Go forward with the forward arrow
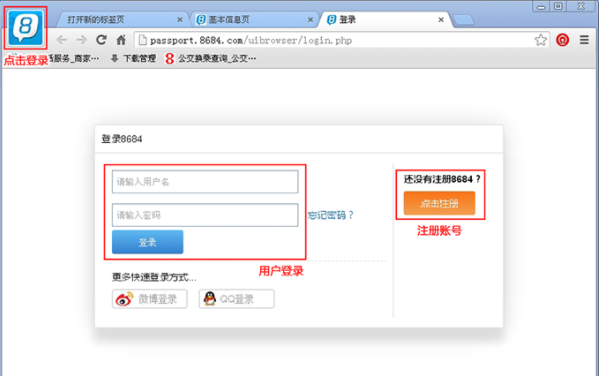 point(81,40)
